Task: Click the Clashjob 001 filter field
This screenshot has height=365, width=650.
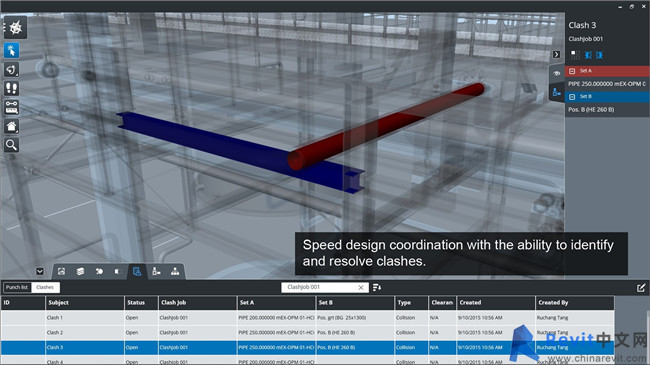Action: pyautogui.click(x=319, y=287)
